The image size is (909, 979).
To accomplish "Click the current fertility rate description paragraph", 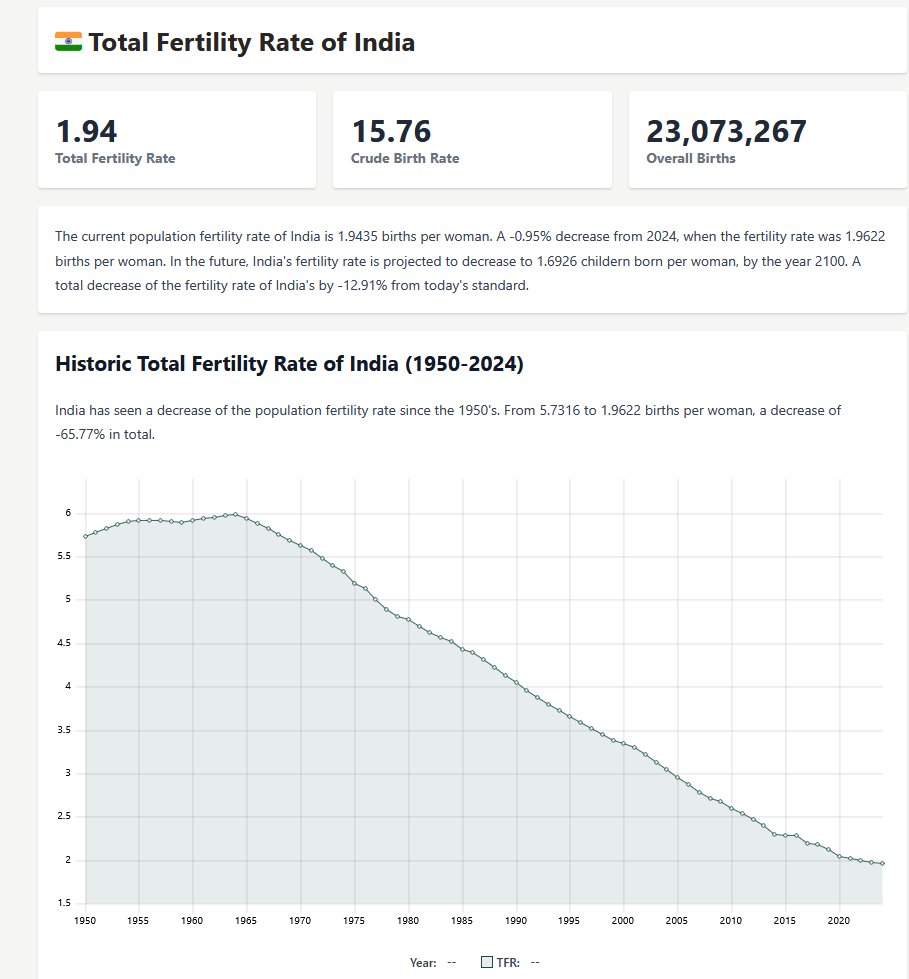I will tap(471, 261).
